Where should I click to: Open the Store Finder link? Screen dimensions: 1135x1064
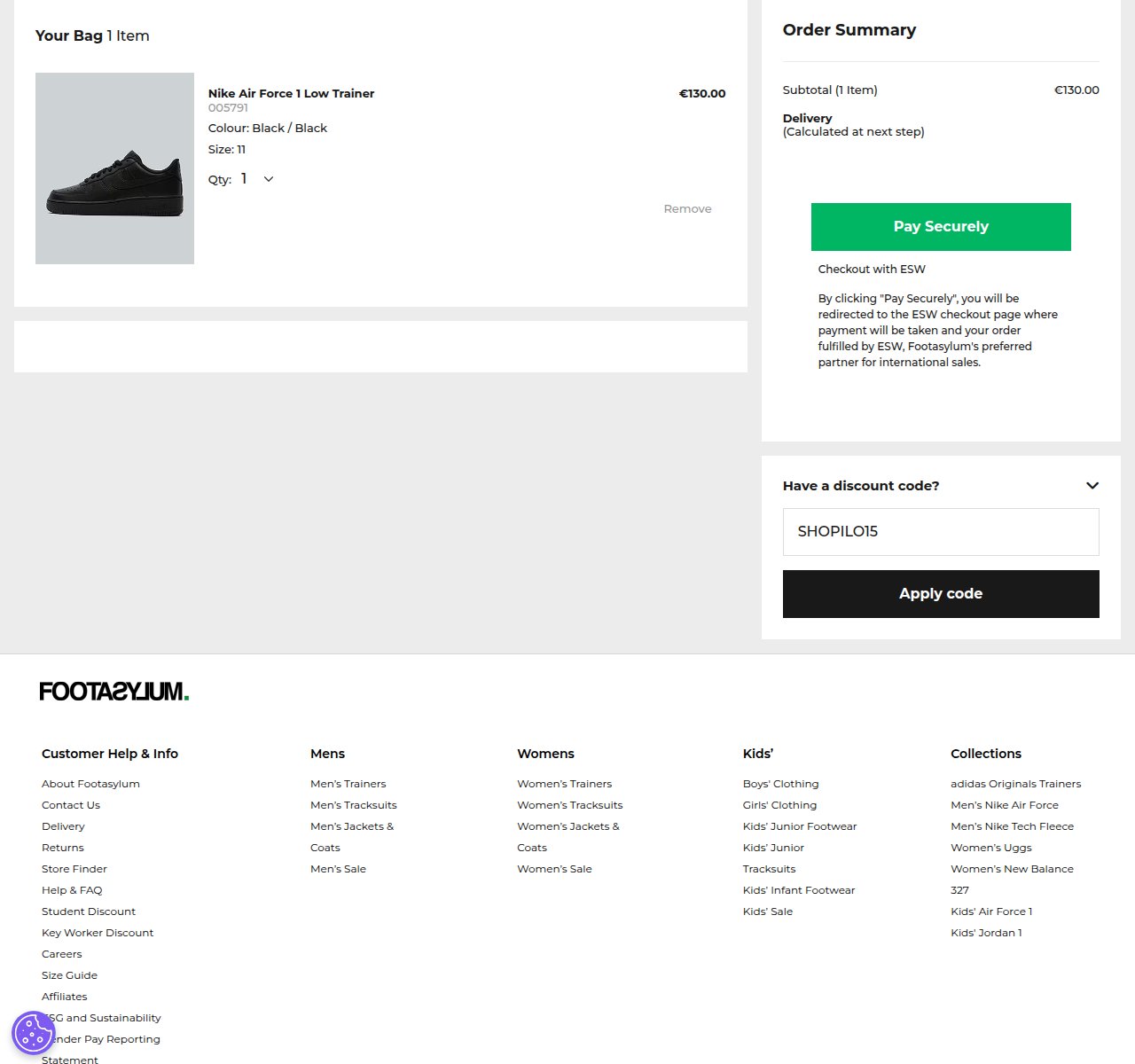coord(74,869)
